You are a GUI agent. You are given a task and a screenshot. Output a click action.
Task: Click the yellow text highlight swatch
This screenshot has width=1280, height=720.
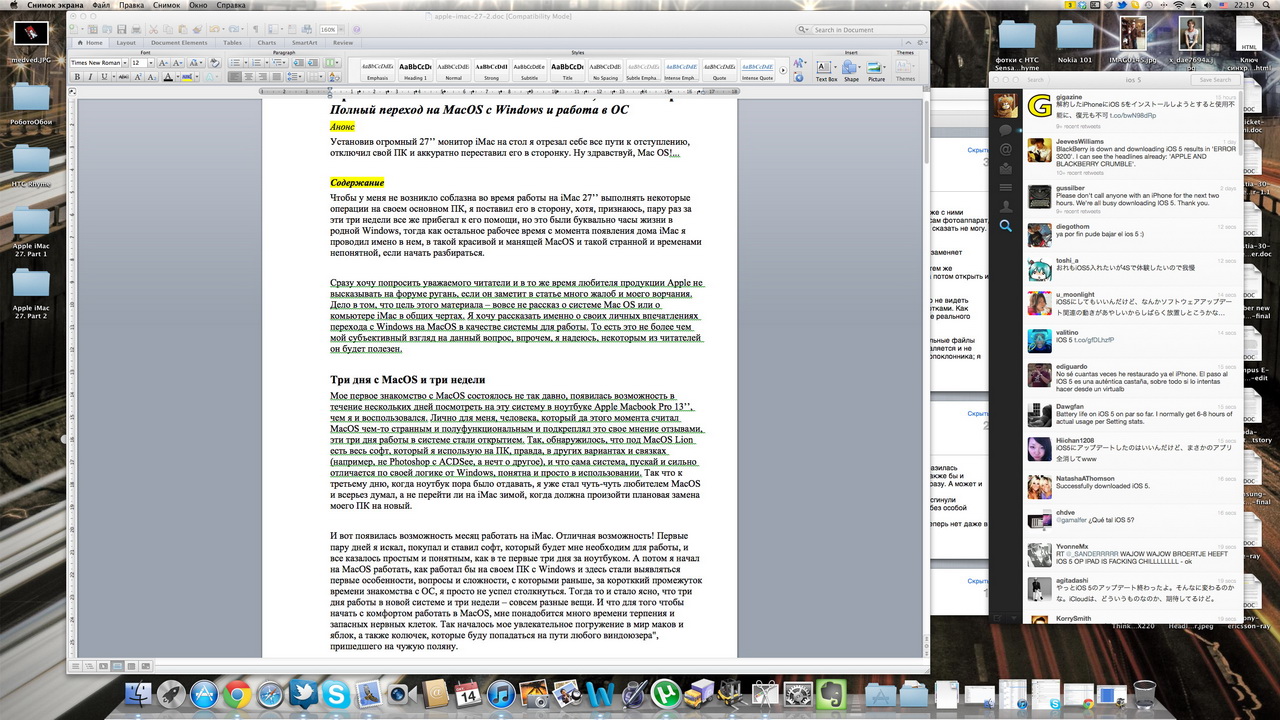pos(187,77)
